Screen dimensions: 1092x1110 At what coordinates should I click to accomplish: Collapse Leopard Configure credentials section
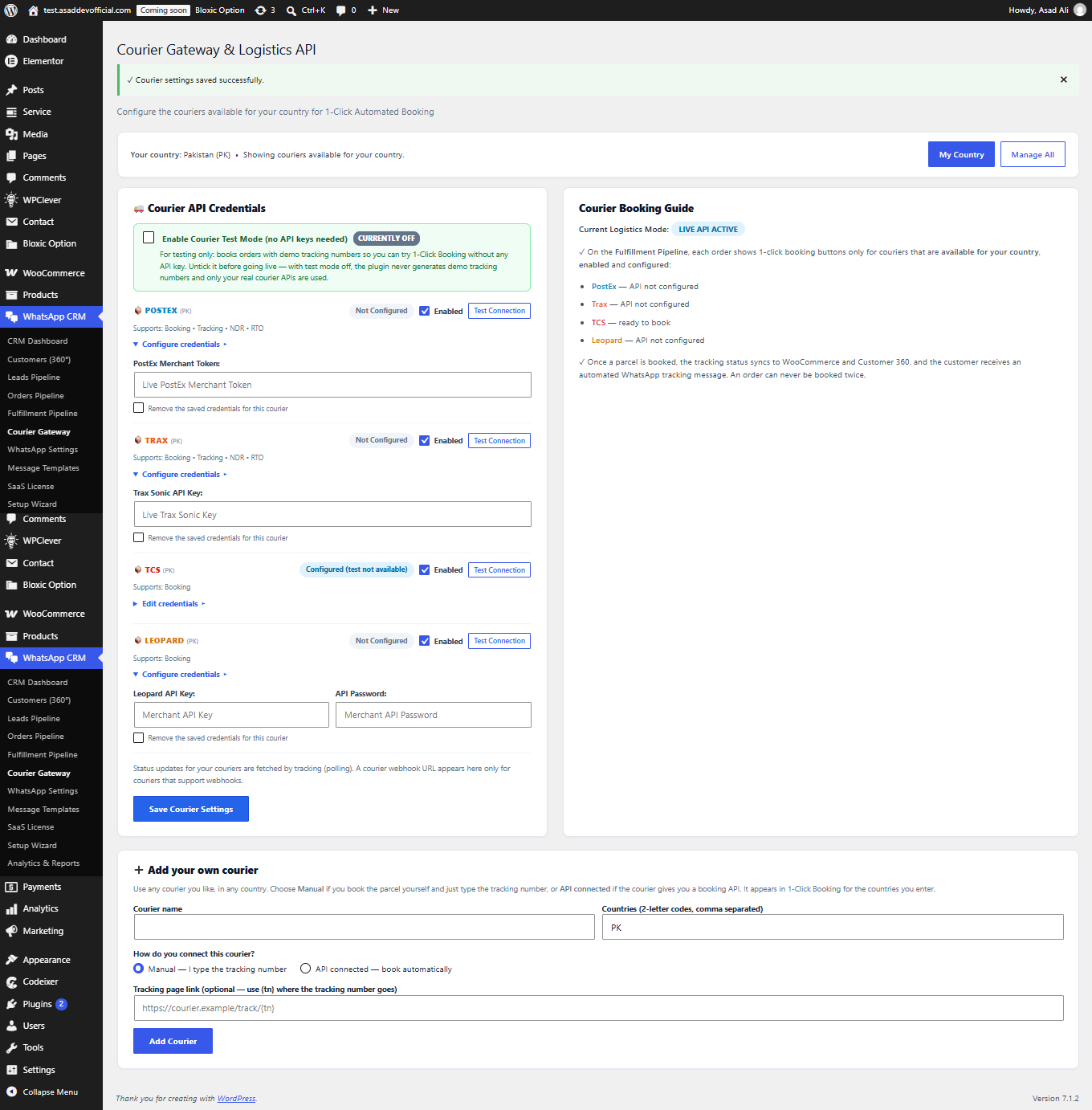pyautogui.click(x=180, y=675)
